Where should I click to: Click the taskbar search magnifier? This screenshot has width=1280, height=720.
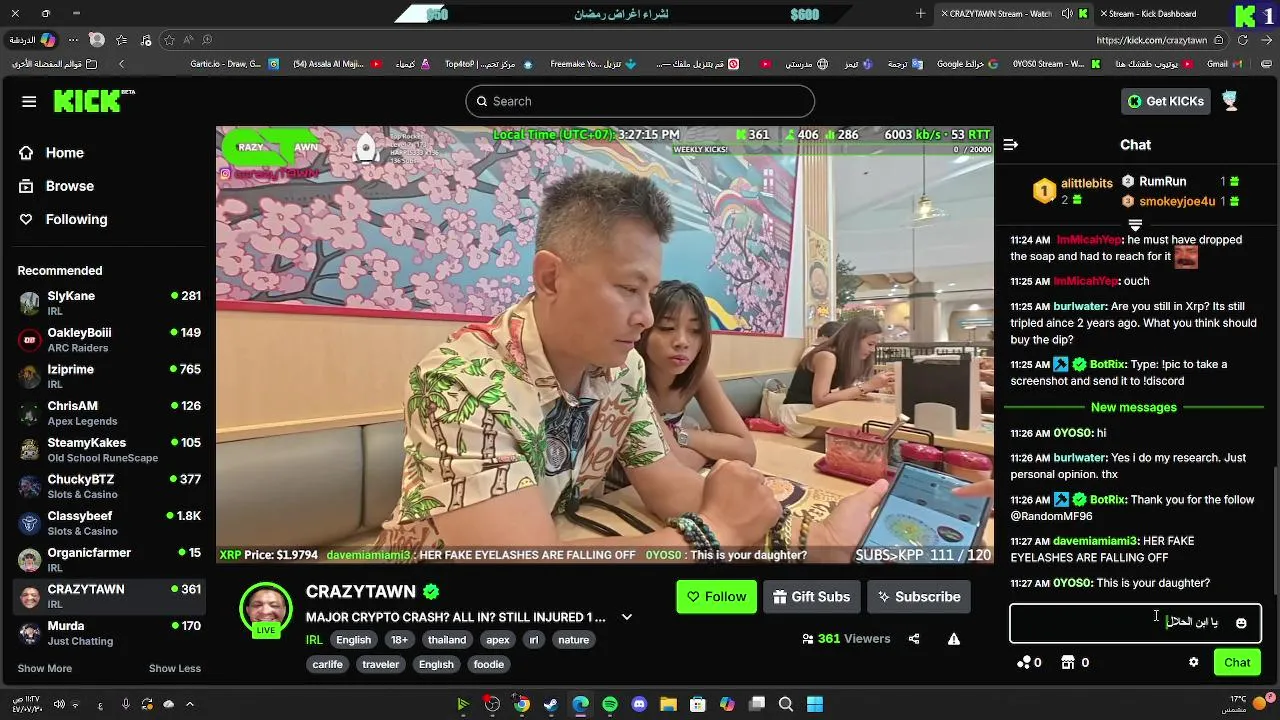pyautogui.click(x=786, y=704)
